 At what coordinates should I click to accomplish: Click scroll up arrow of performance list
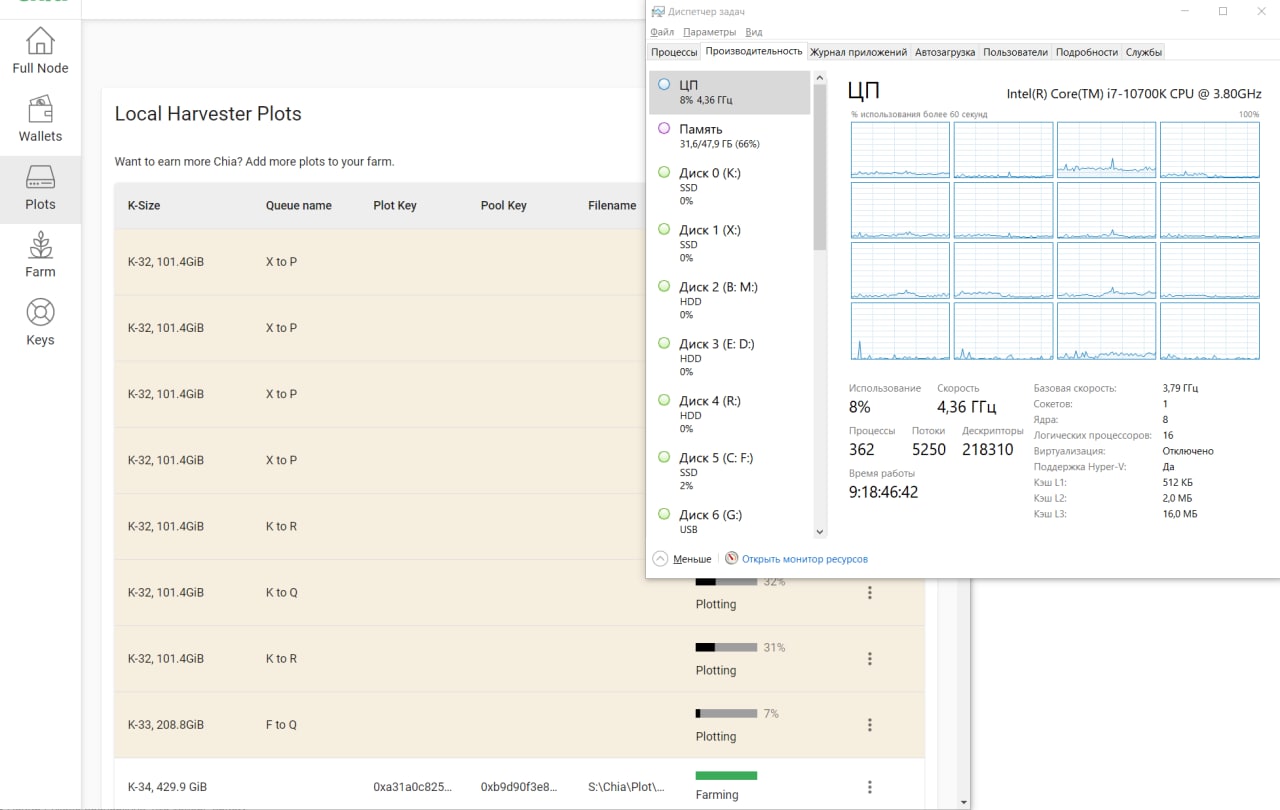click(820, 77)
